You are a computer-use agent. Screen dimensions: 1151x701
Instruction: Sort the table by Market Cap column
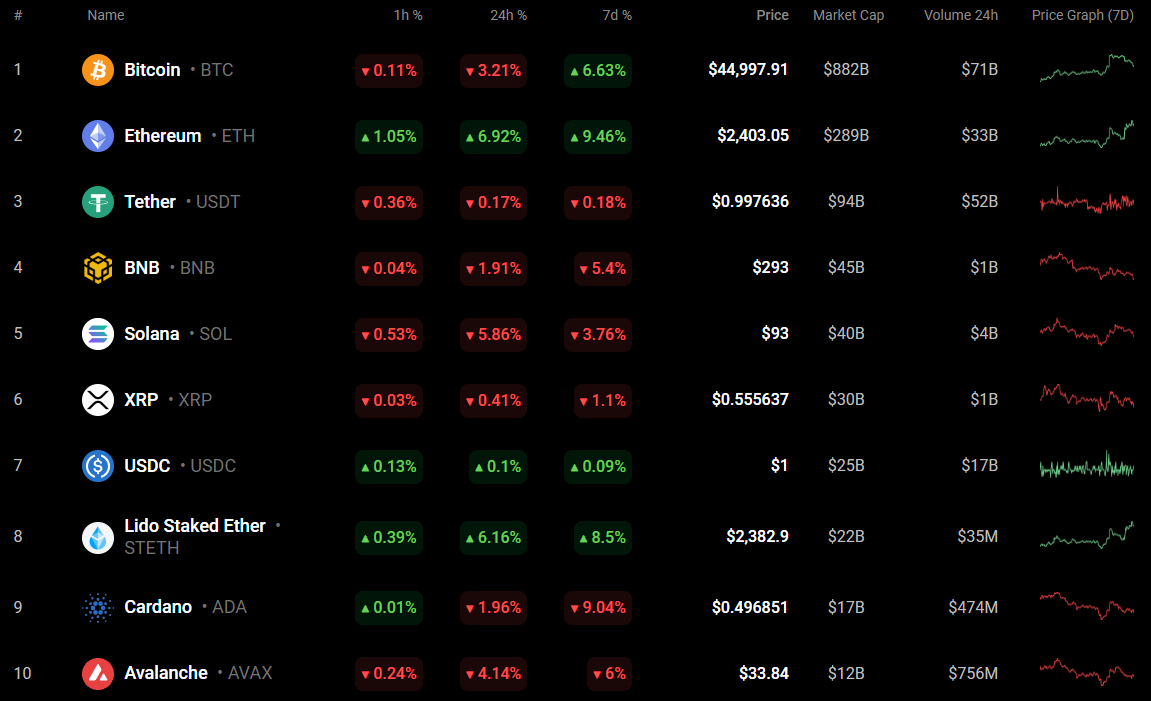coord(848,16)
